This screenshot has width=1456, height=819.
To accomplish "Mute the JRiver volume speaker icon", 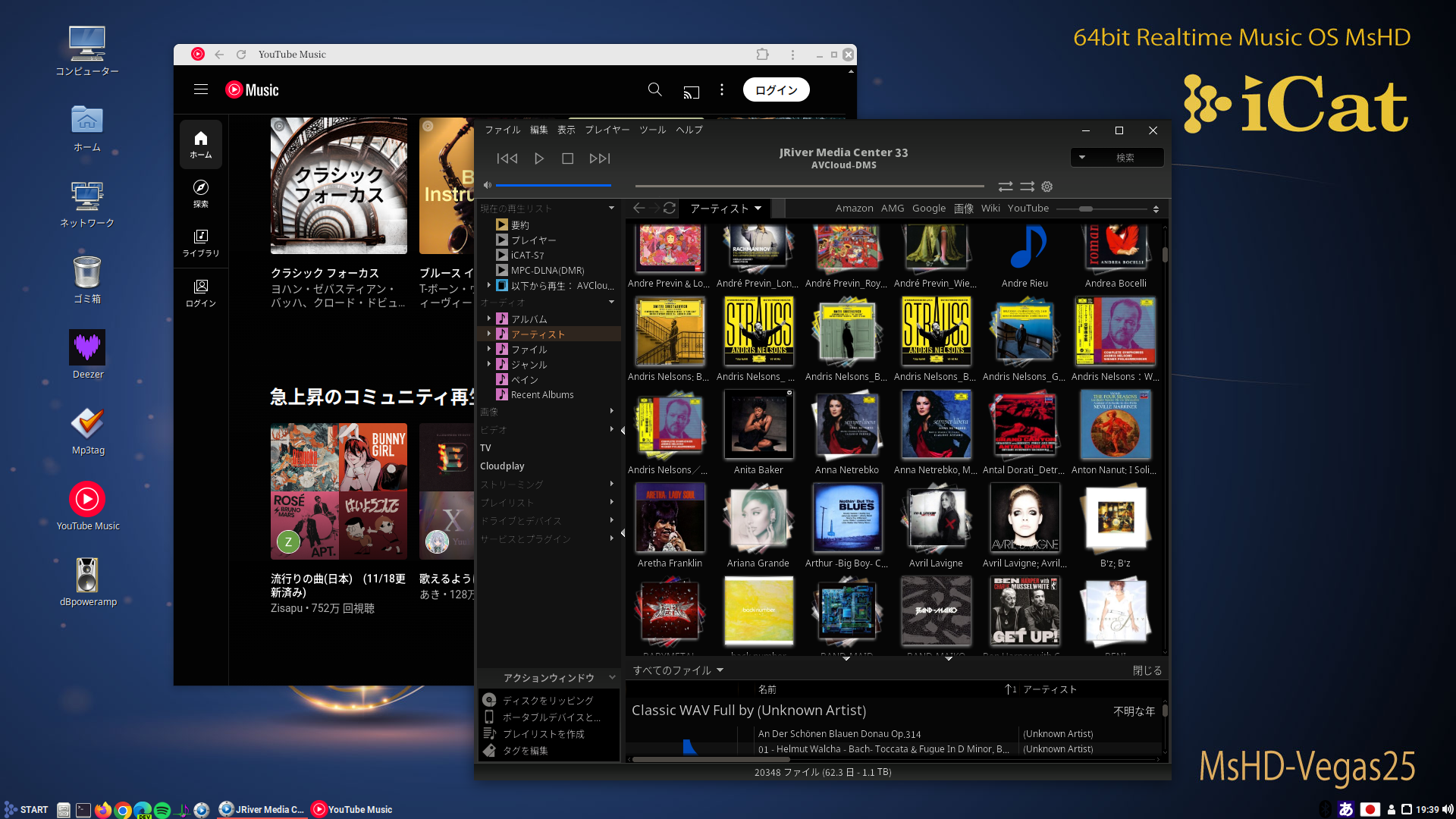I will click(488, 185).
